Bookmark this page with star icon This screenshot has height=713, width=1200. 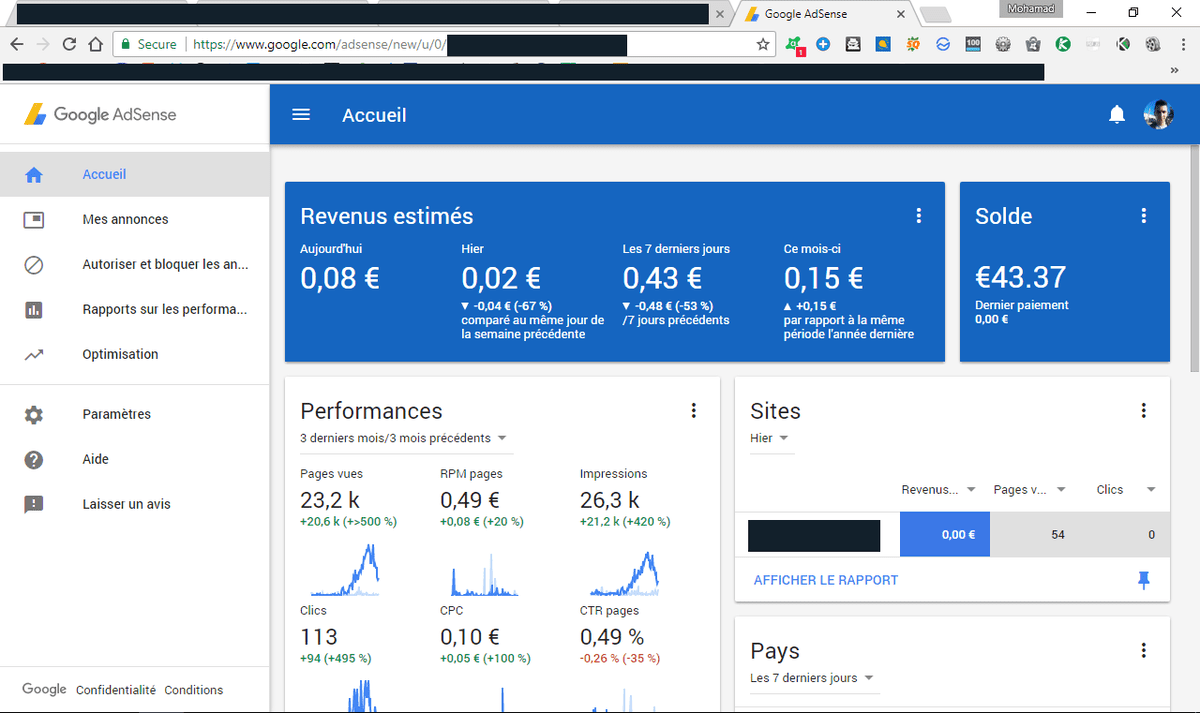point(763,44)
